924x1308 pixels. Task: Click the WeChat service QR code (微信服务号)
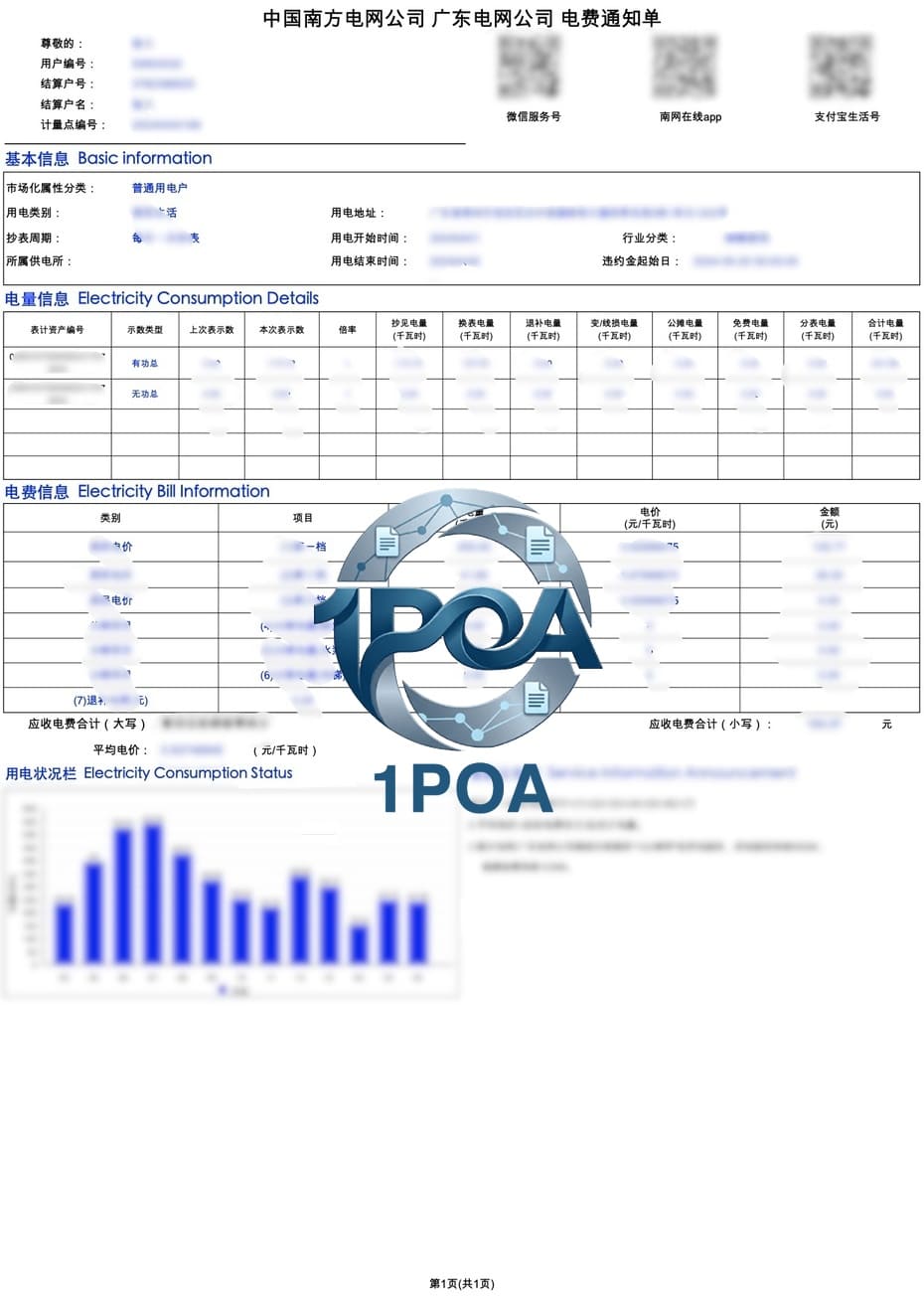point(530,67)
